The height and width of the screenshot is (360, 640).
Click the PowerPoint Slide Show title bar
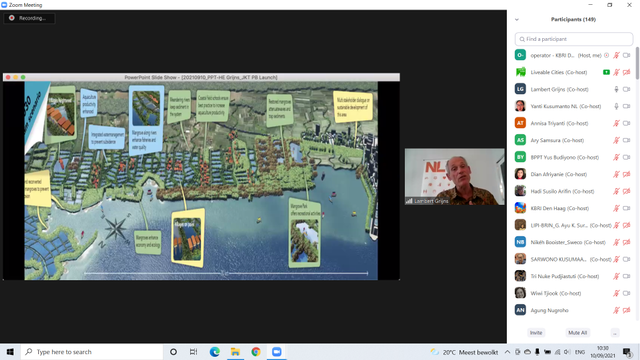201,77
